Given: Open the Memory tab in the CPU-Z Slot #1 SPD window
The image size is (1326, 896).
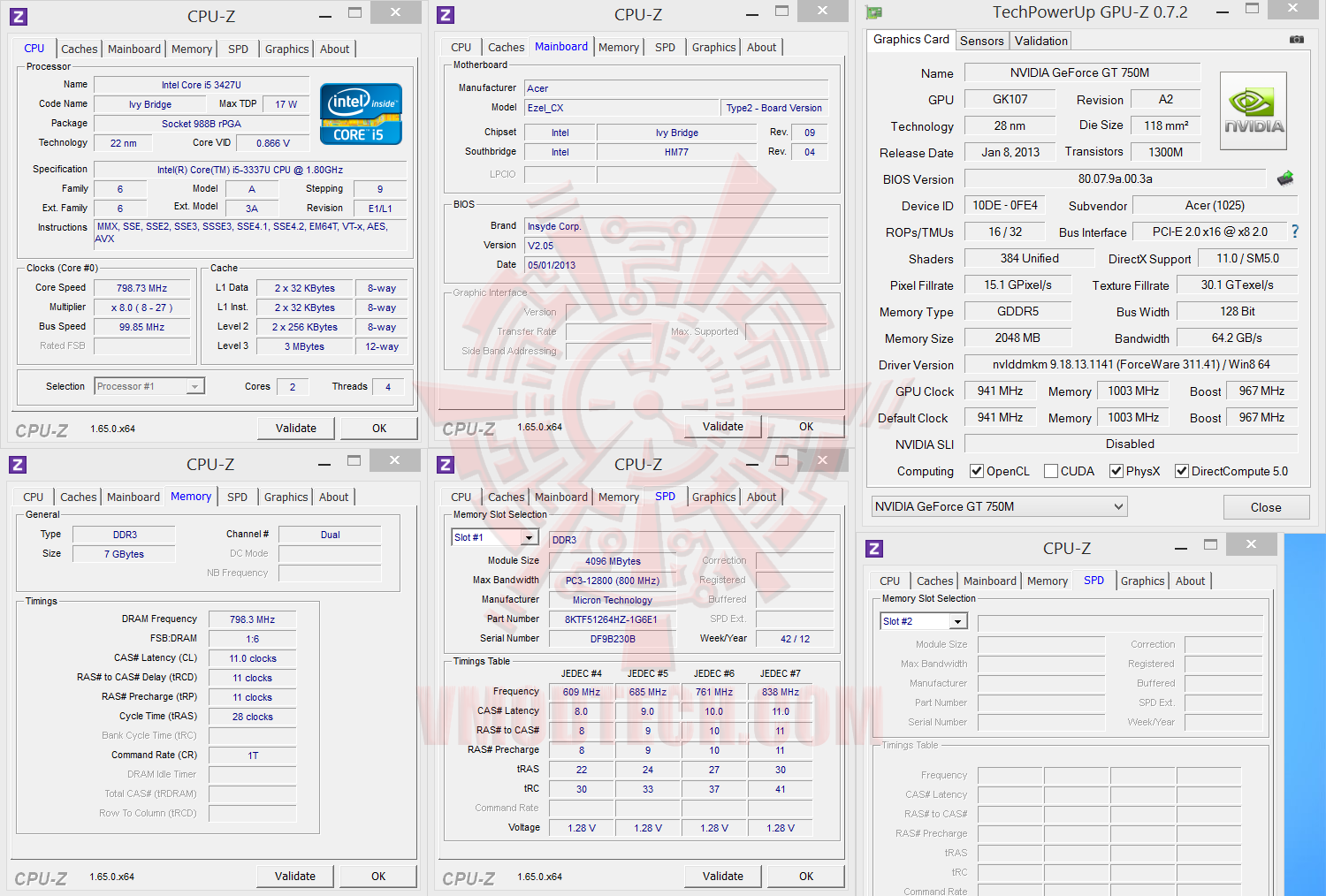Looking at the screenshot, I should pyautogui.click(x=619, y=497).
